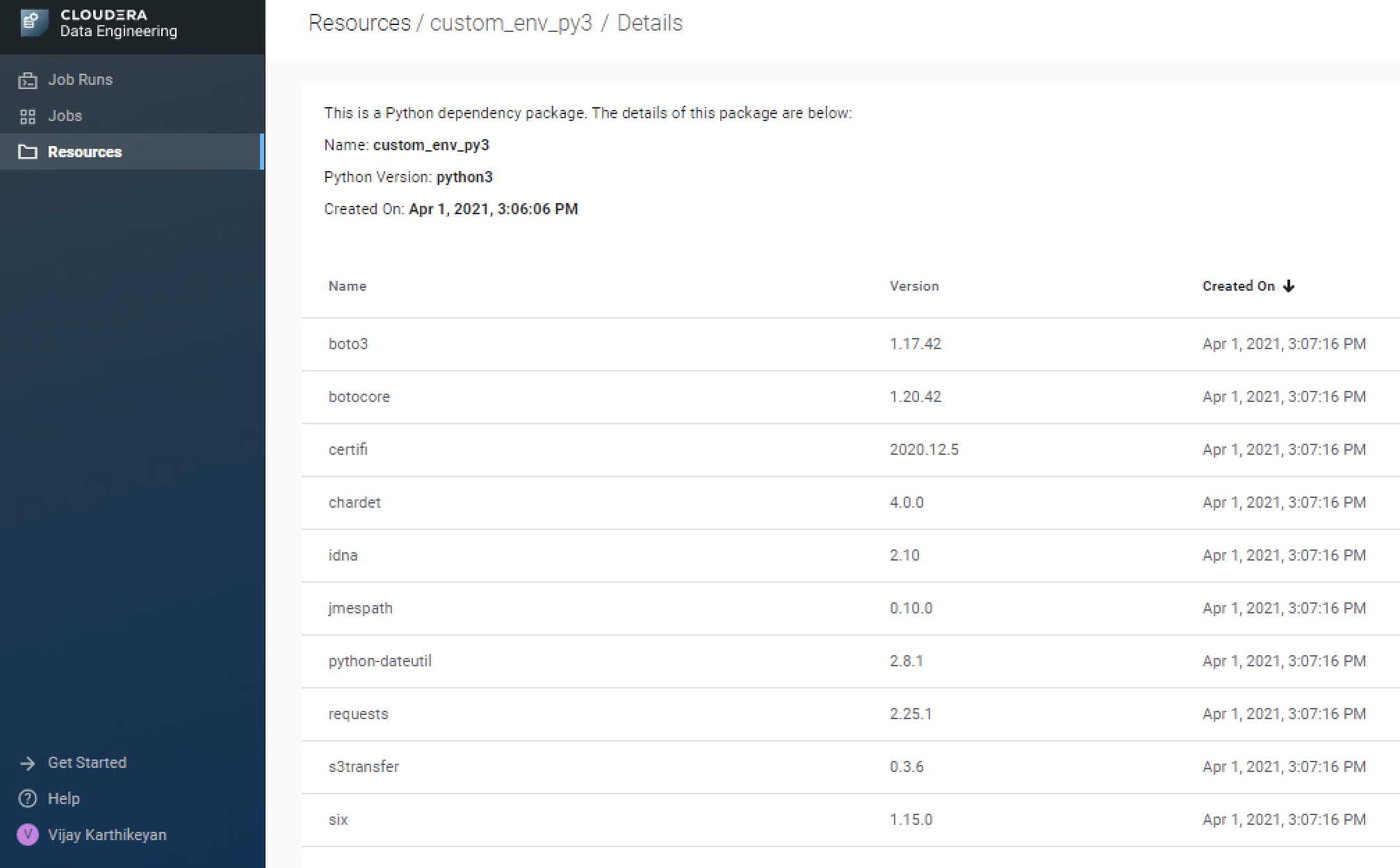The width and height of the screenshot is (1400, 868).
Task: Click the Cloudera Data Engineering logo icon
Action: coord(34,23)
